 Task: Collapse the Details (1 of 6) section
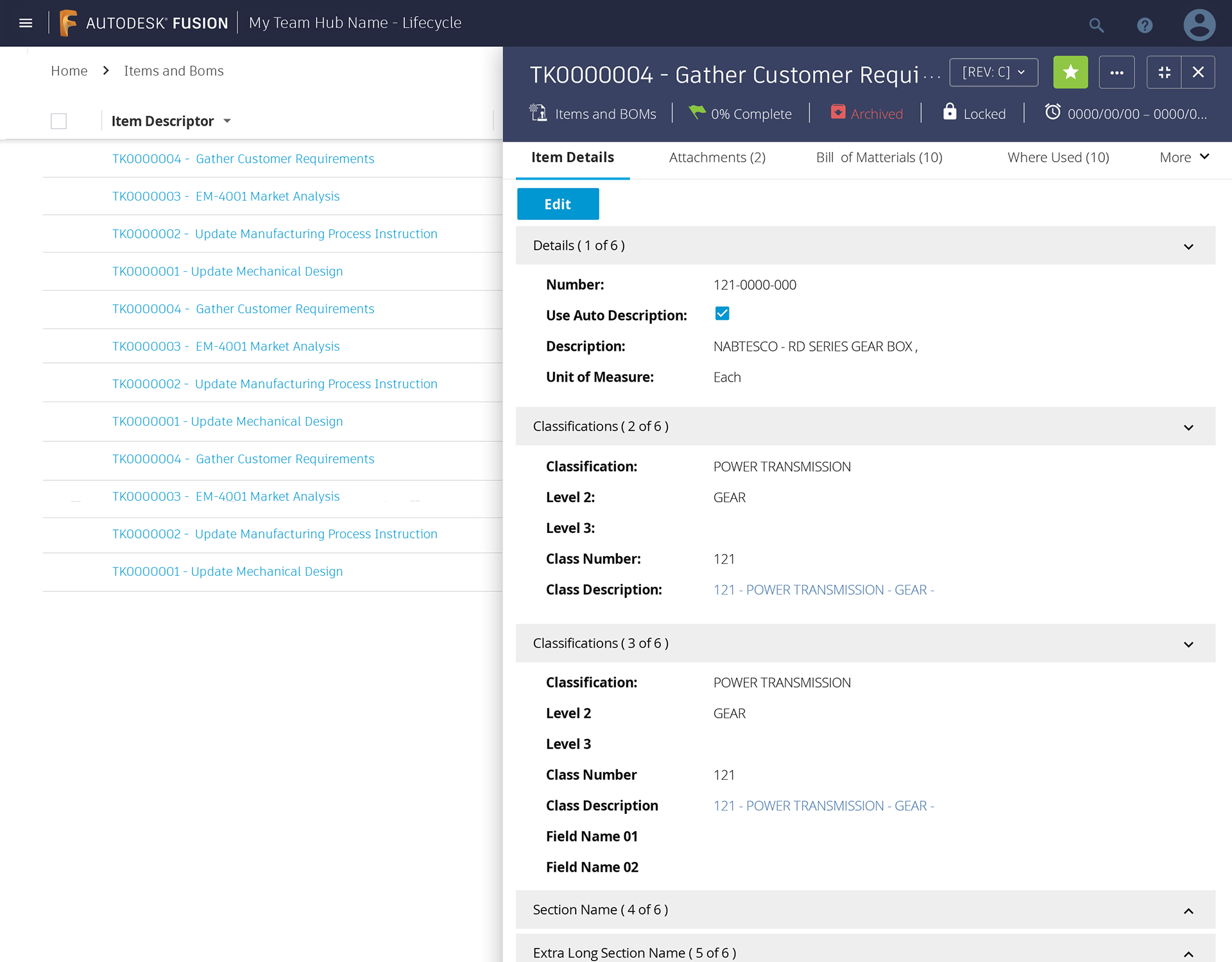[x=1188, y=246]
